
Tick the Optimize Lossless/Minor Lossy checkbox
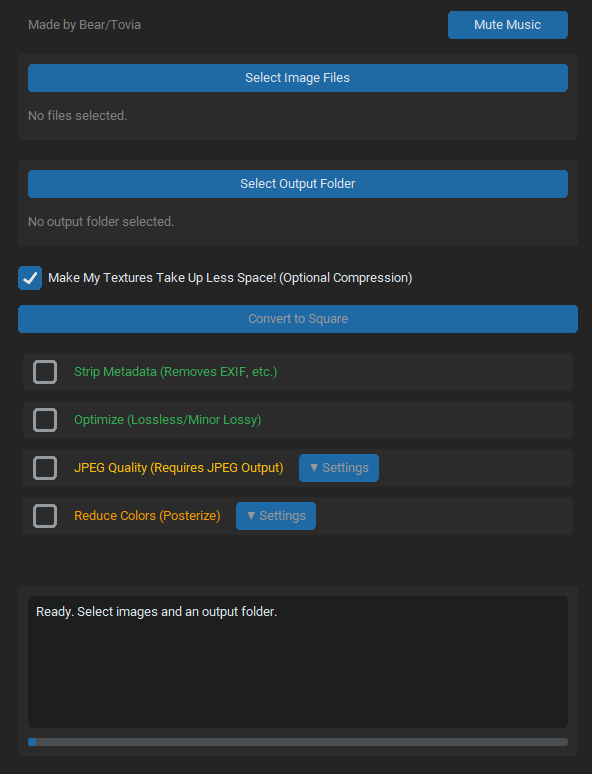click(x=45, y=420)
